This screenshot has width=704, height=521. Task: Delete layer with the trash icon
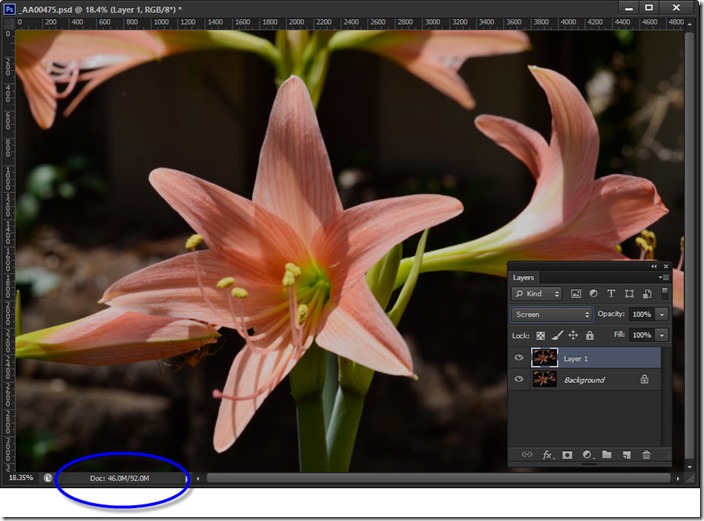[646, 455]
